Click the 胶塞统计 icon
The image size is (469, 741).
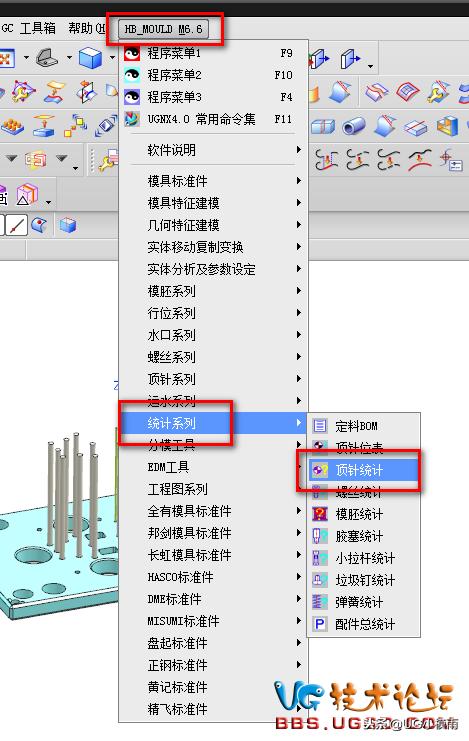320,536
